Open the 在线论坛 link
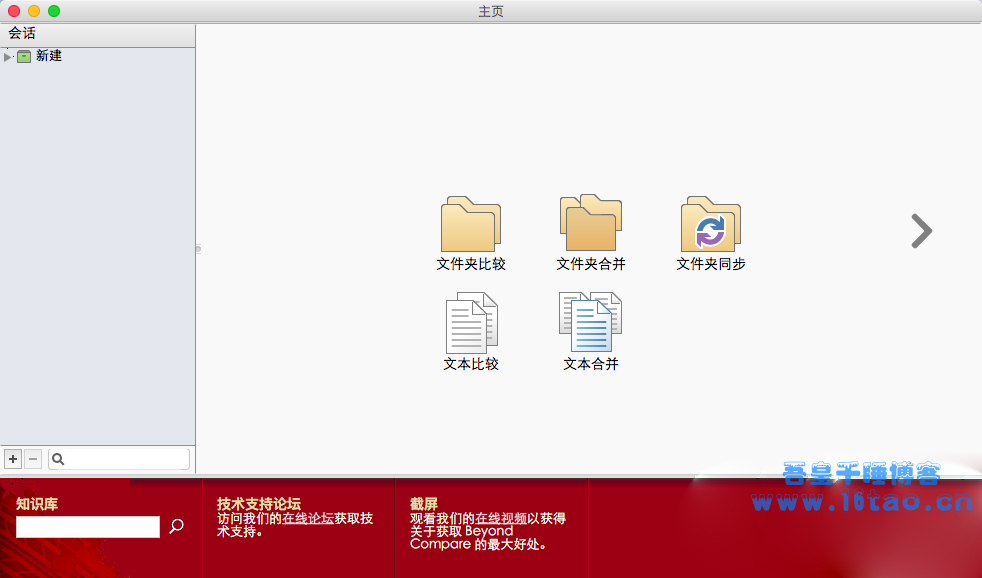The image size is (982, 578). point(308,518)
